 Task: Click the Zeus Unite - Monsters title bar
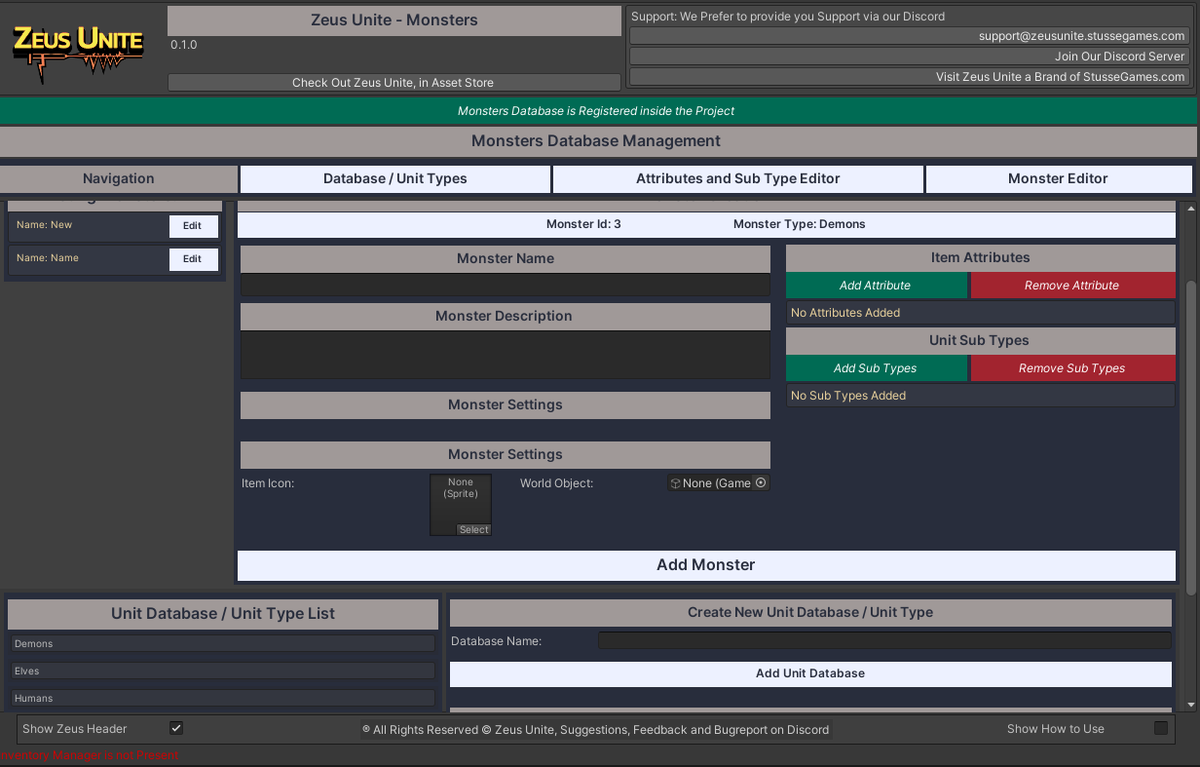[x=395, y=21]
